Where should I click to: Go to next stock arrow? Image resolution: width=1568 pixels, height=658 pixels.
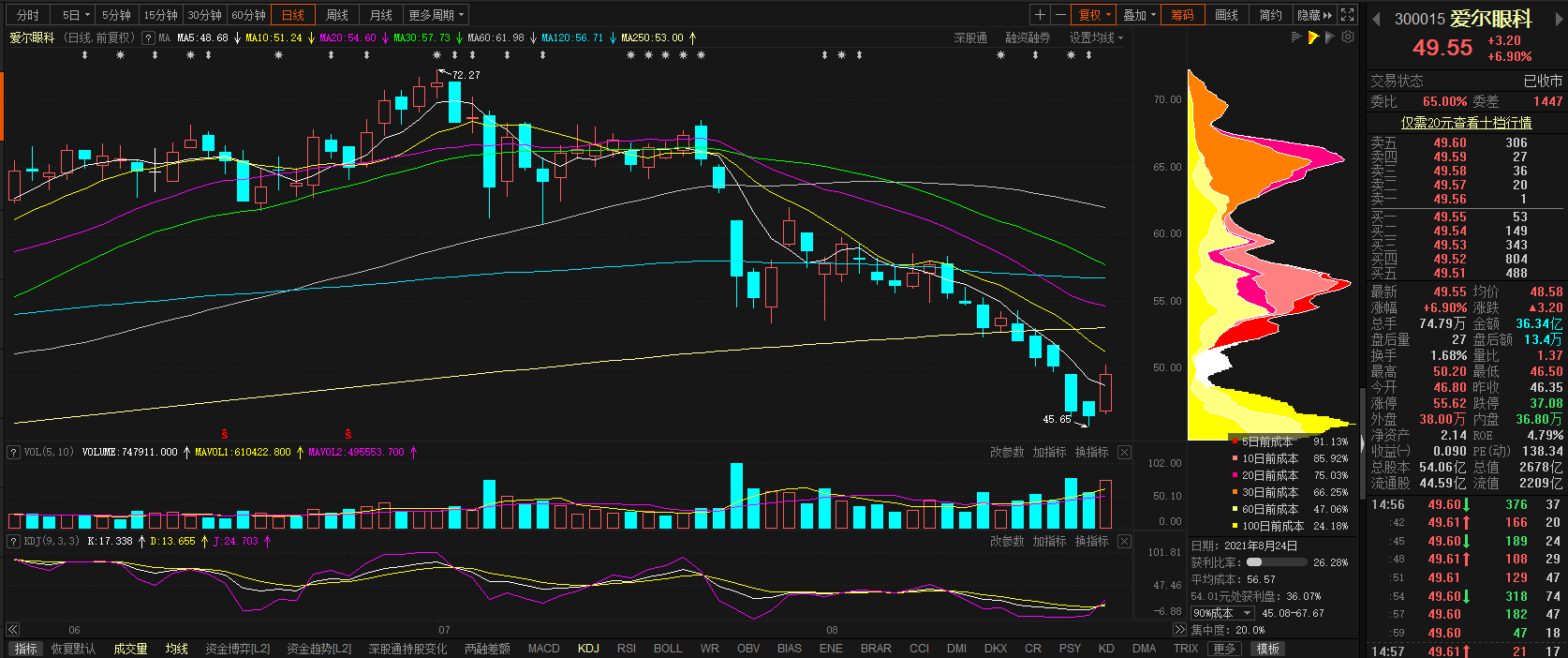(x=1560, y=19)
